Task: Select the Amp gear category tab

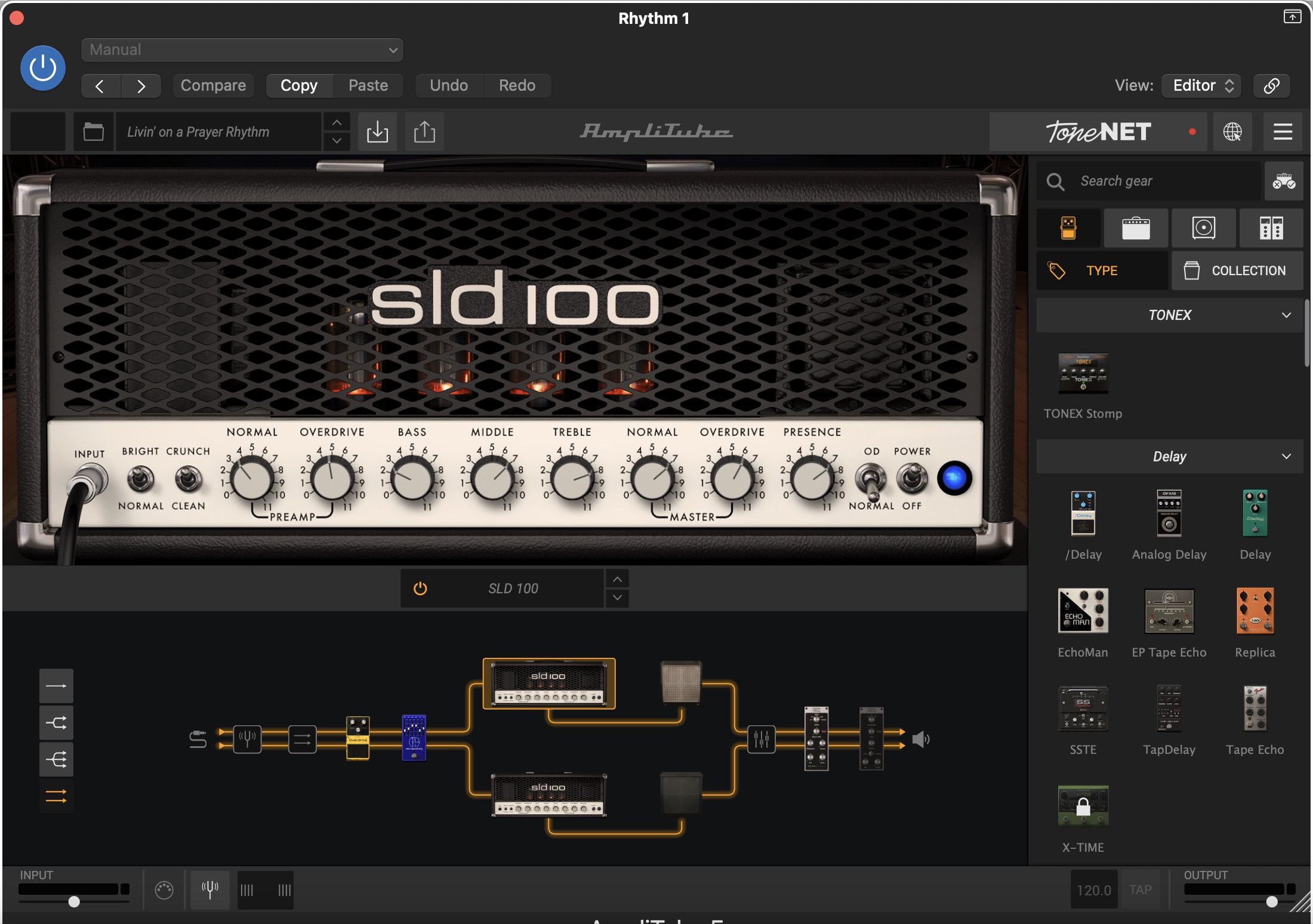Action: (x=1136, y=228)
